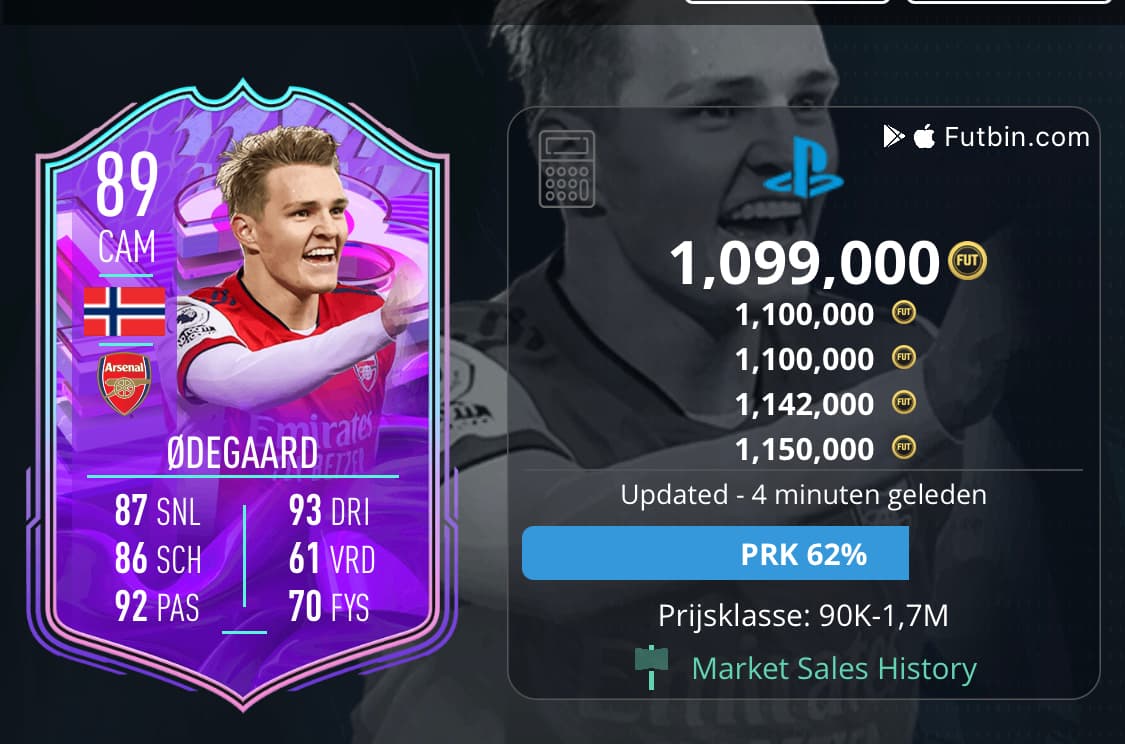Click the ØDEGAARD name on the card
Viewport: 1125px width, 744px height.
click(x=243, y=453)
